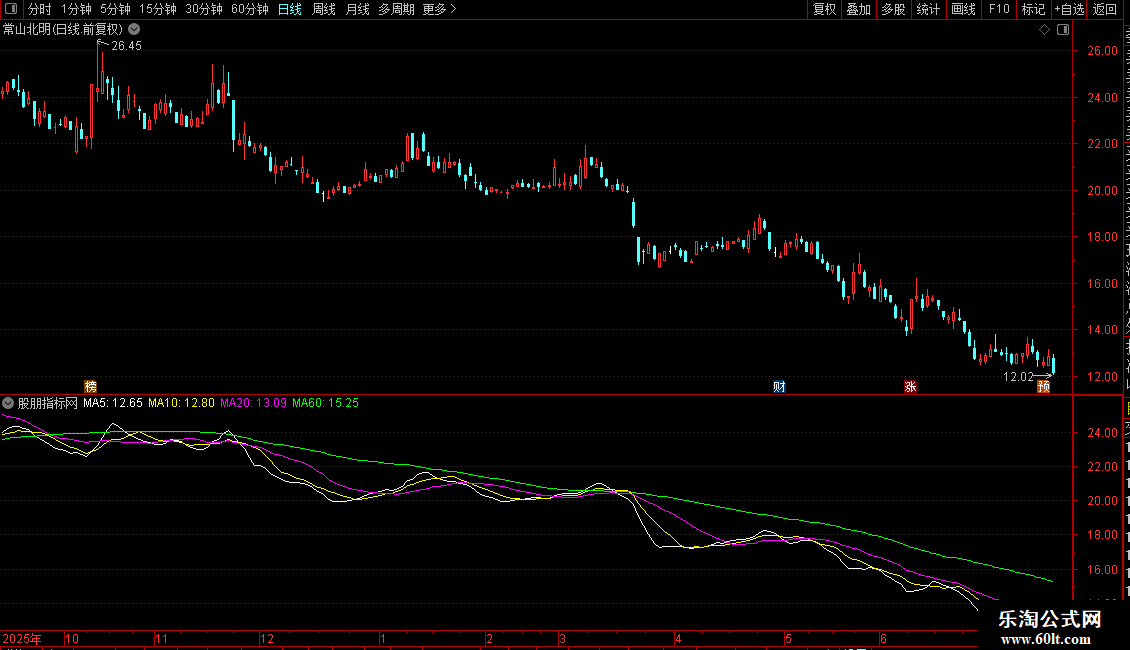
Task: Click the 2025年 label on time axis
Action: [22, 638]
